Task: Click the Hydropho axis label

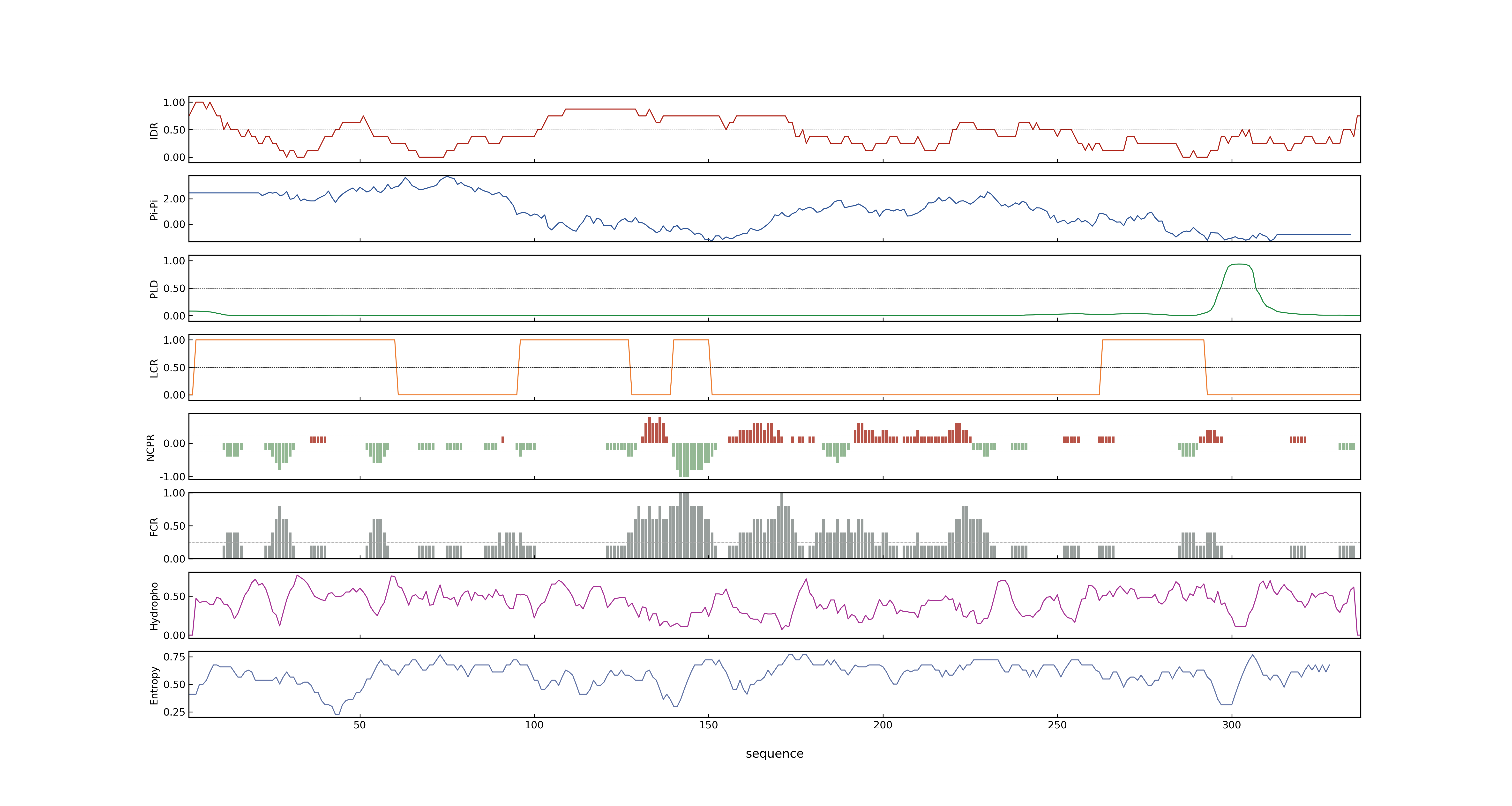Action: coord(154,606)
